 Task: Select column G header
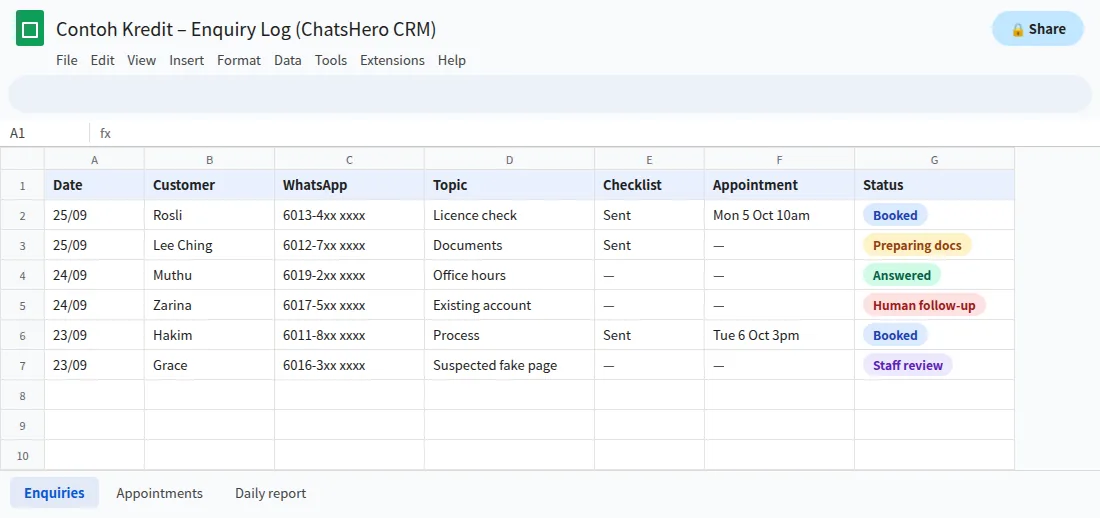[934, 160]
